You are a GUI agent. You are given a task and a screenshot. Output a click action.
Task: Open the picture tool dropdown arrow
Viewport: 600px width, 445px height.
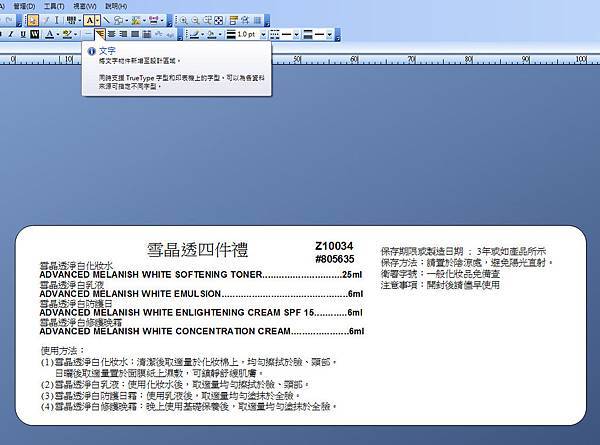tap(144, 20)
